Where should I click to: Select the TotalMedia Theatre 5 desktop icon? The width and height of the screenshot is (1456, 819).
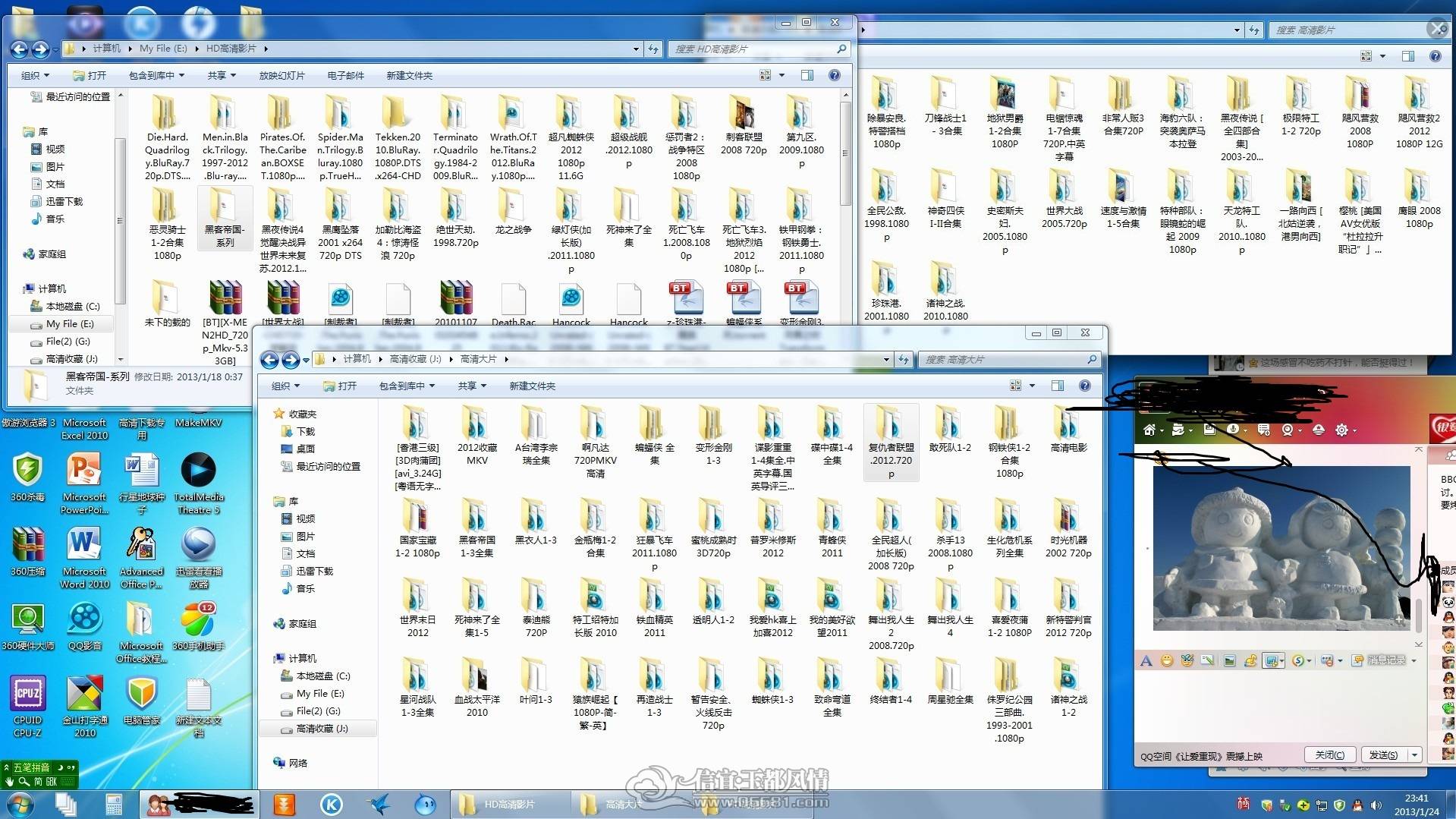point(199,483)
